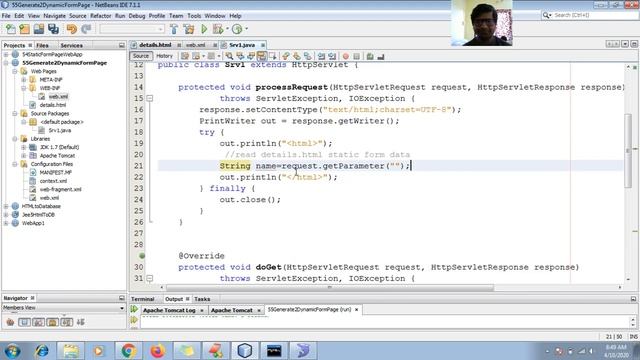The height and width of the screenshot is (360, 640).
Task: Toggle Sort by Name icon in Navigator
Action: tap(81, 322)
